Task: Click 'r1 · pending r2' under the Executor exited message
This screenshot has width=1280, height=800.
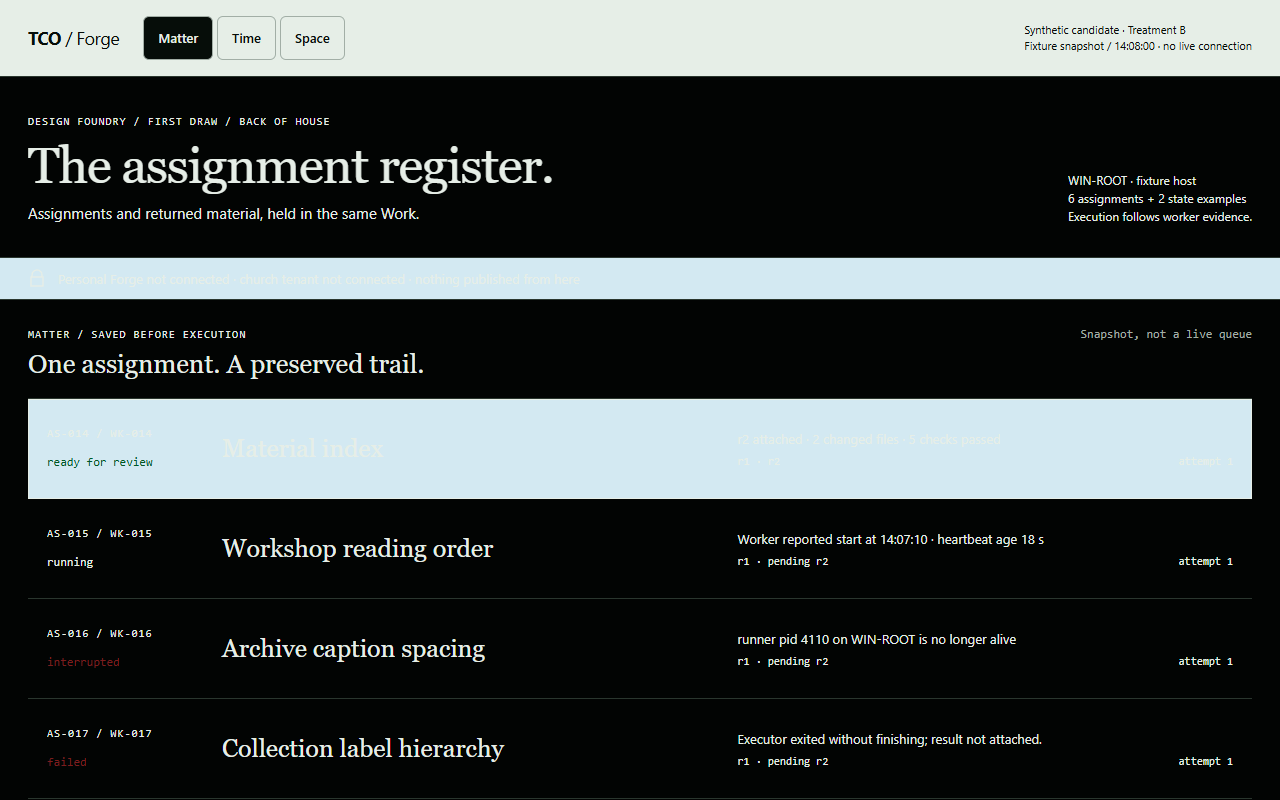Action: (x=783, y=761)
